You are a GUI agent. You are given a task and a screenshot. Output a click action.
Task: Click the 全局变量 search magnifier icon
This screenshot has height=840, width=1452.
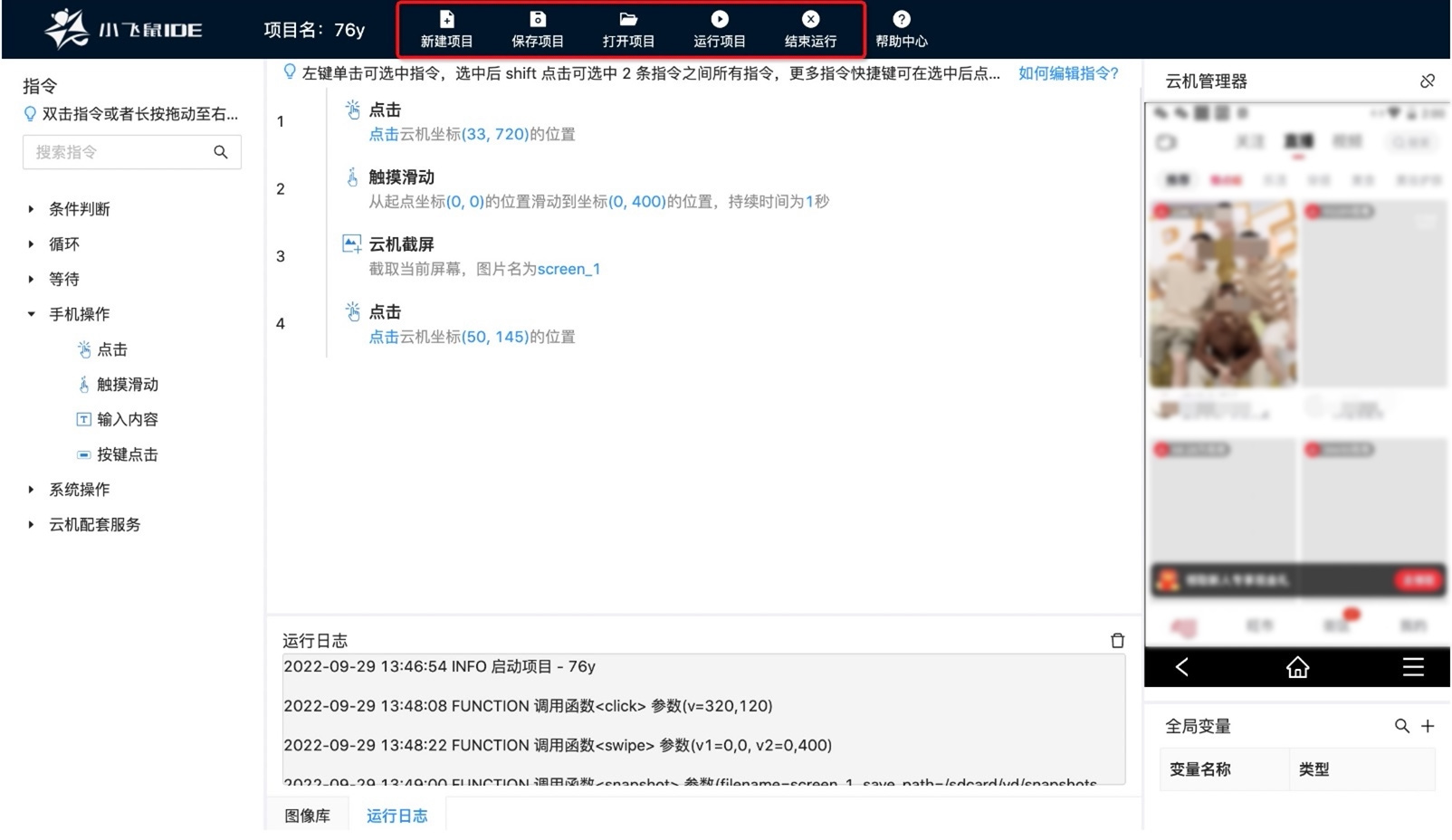[x=1400, y=725]
